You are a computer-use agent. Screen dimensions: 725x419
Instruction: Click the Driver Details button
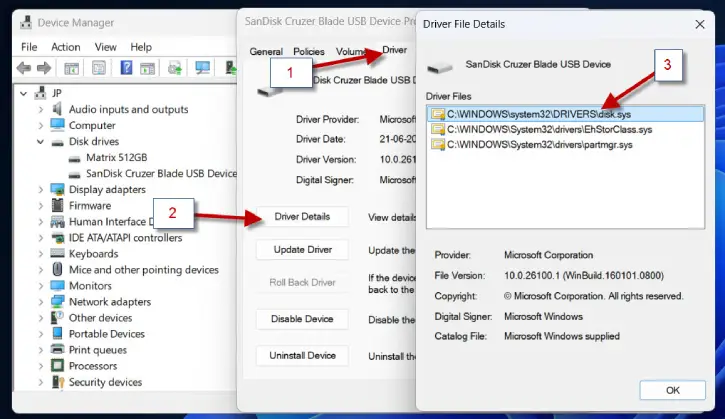click(x=302, y=216)
